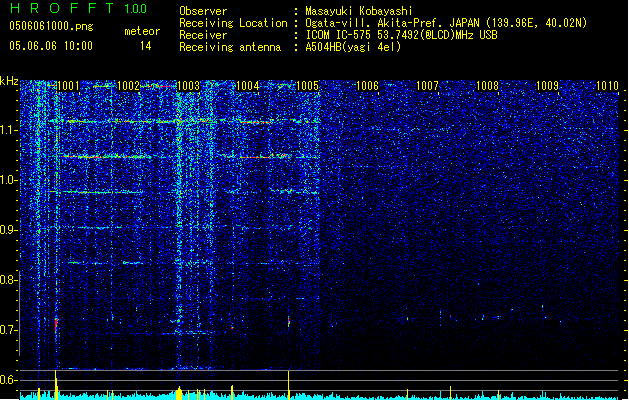This screenshot has width=629, height=400.
Task: Click the 1002 time marker
Action: coord(128,86)
